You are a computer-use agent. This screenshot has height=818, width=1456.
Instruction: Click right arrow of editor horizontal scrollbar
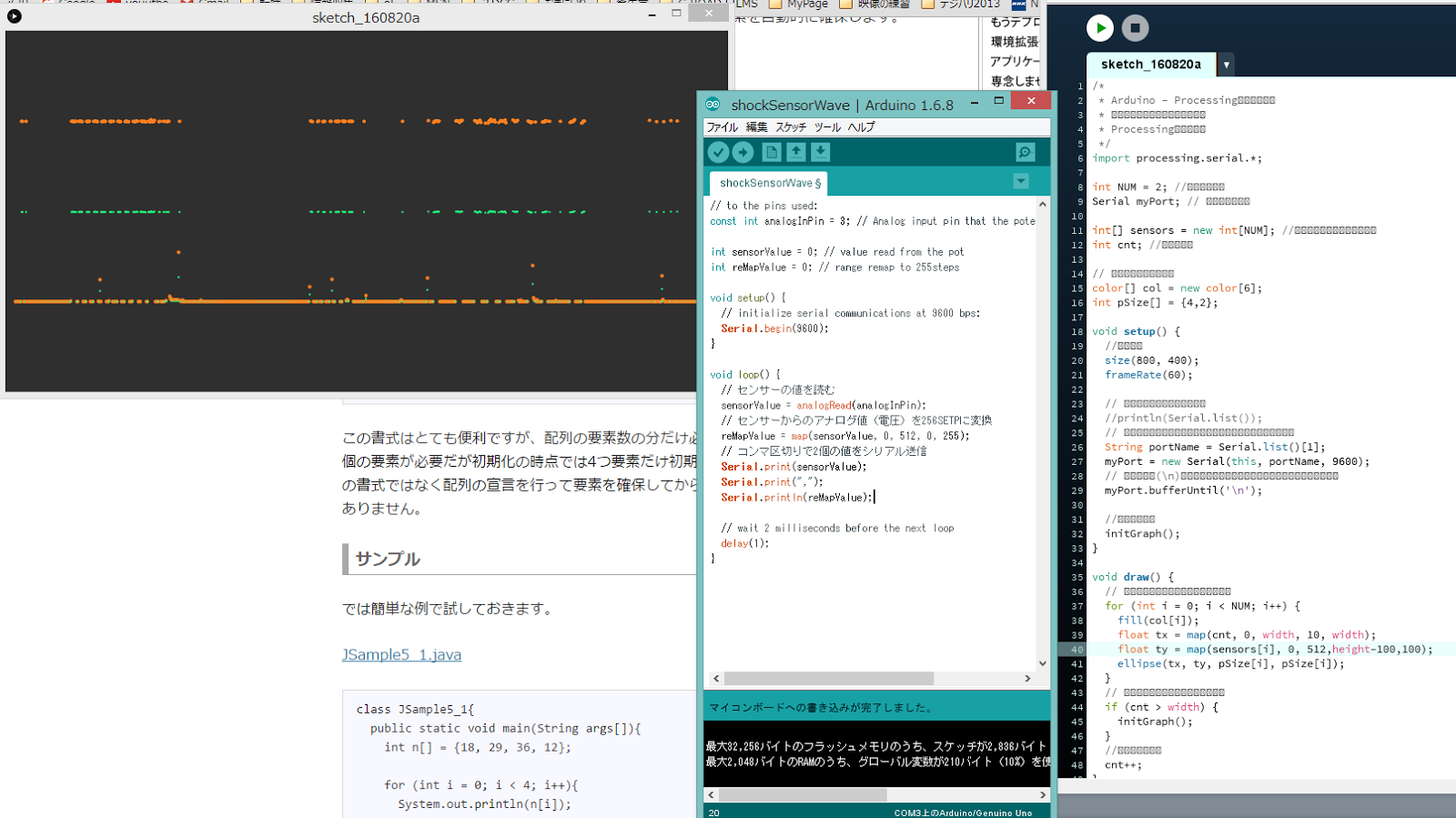[1027, 679]
